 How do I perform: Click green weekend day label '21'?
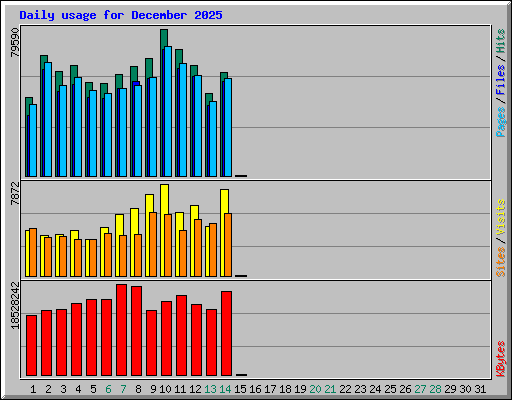click(330, 389)
